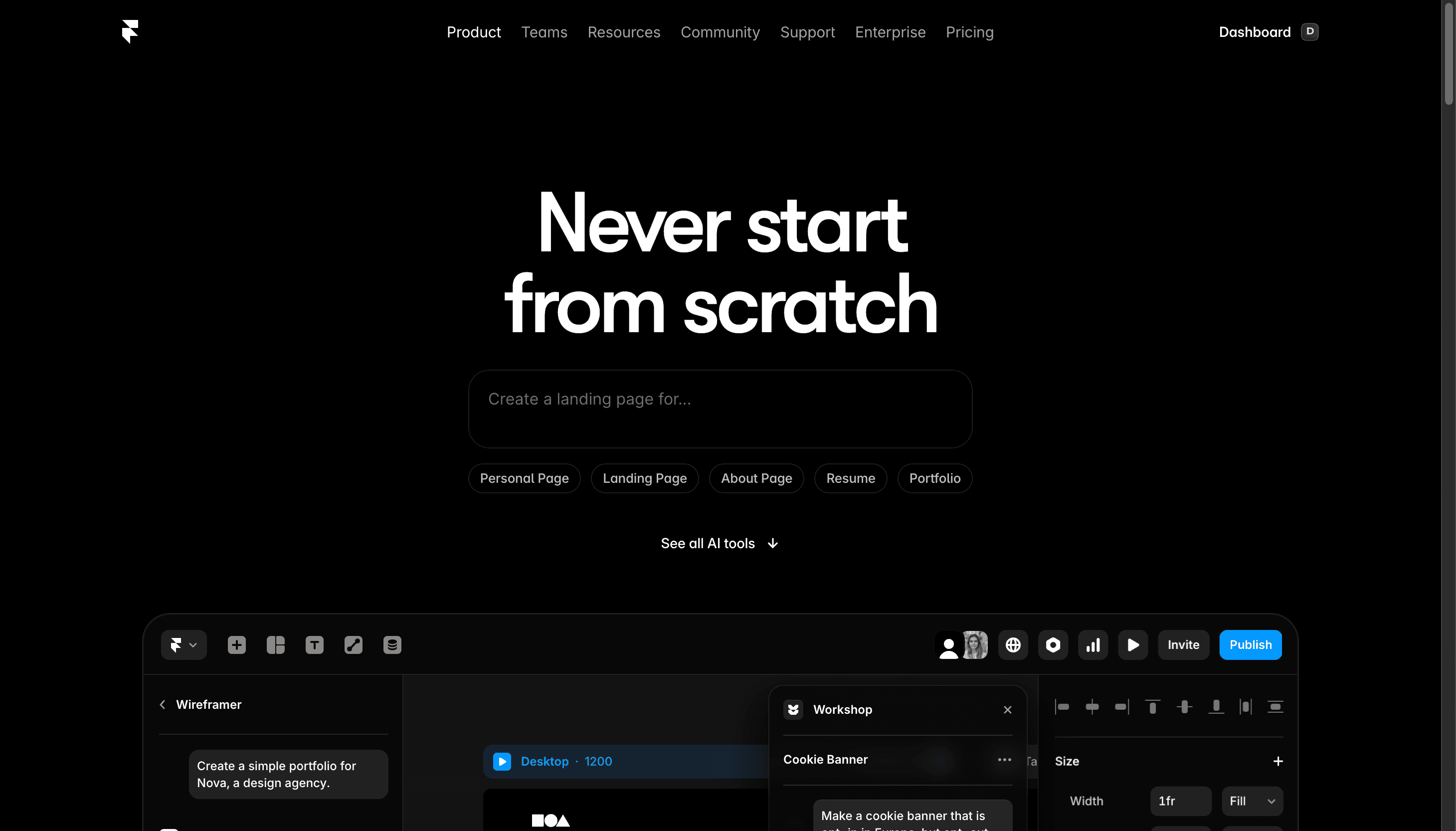Align the selection to the top

coord(1152,707)
